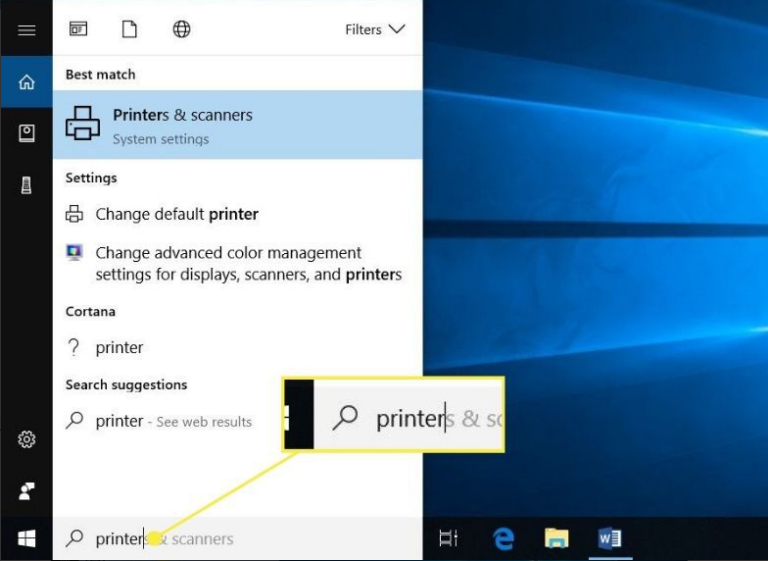The image size is (768, 561).
Task: Filter results by Documents icon
Action: (129, 29)
